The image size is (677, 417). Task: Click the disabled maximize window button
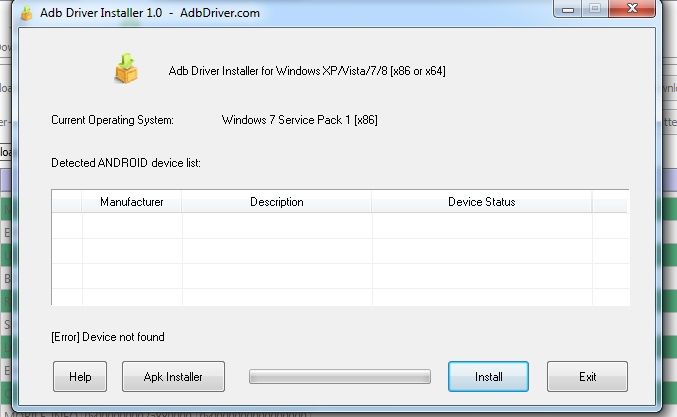(x=597, y=10)
